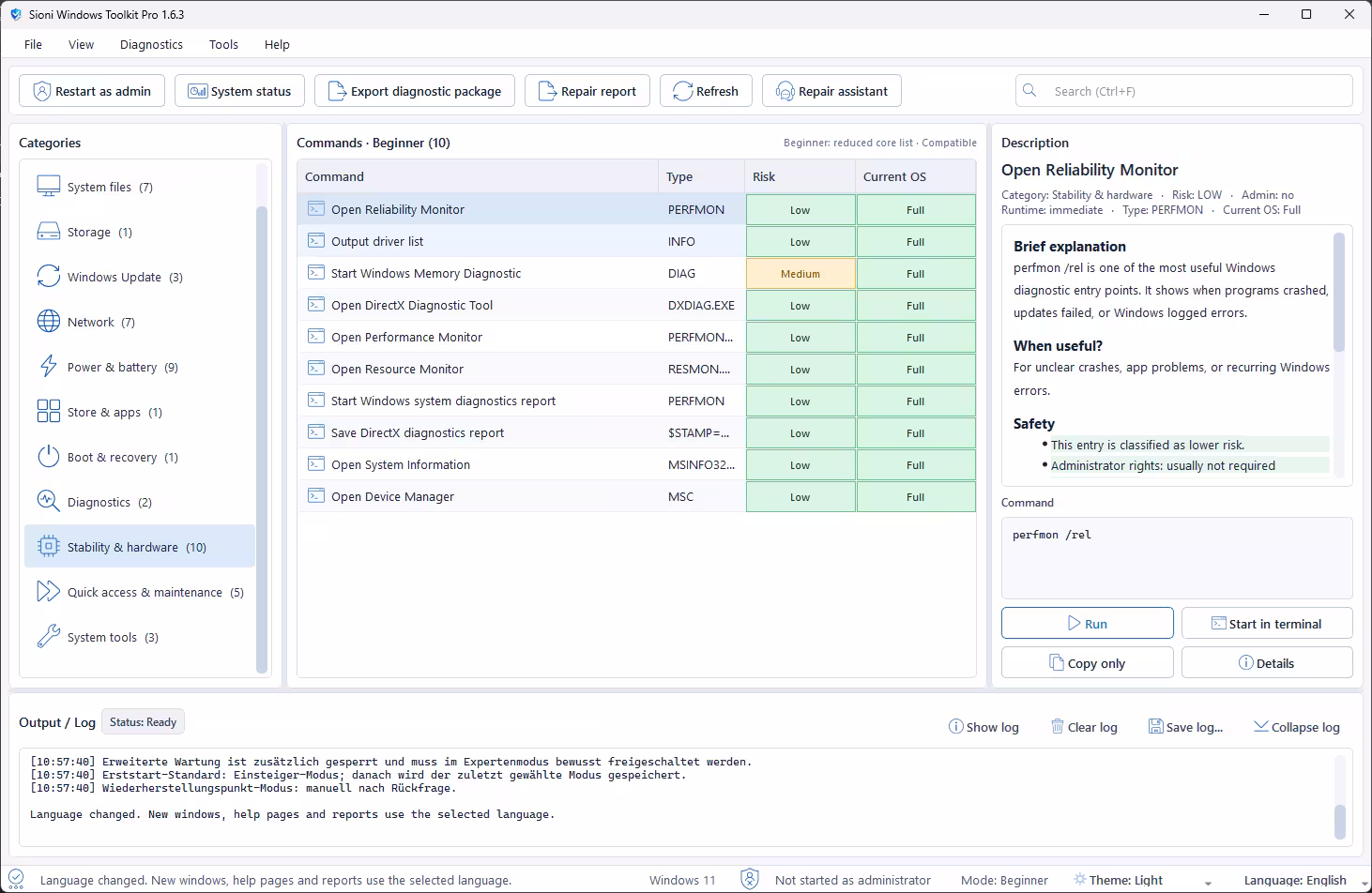The width and height of the screenshot is (1372, 893).
Task: Sort by the Risk column header
Action: coord(800,176)
